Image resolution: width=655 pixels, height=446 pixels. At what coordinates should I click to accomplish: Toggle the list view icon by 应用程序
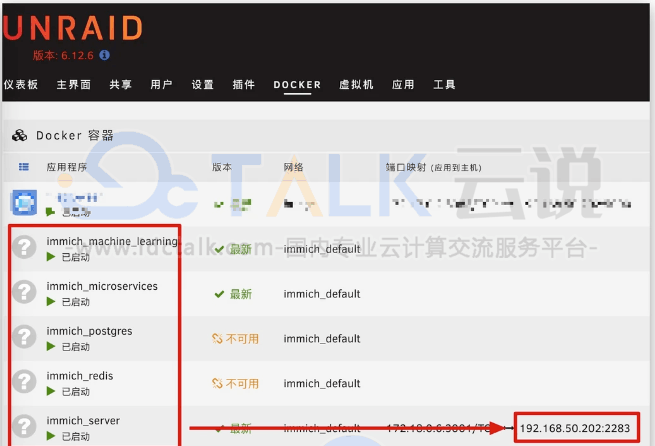point(24,167)
